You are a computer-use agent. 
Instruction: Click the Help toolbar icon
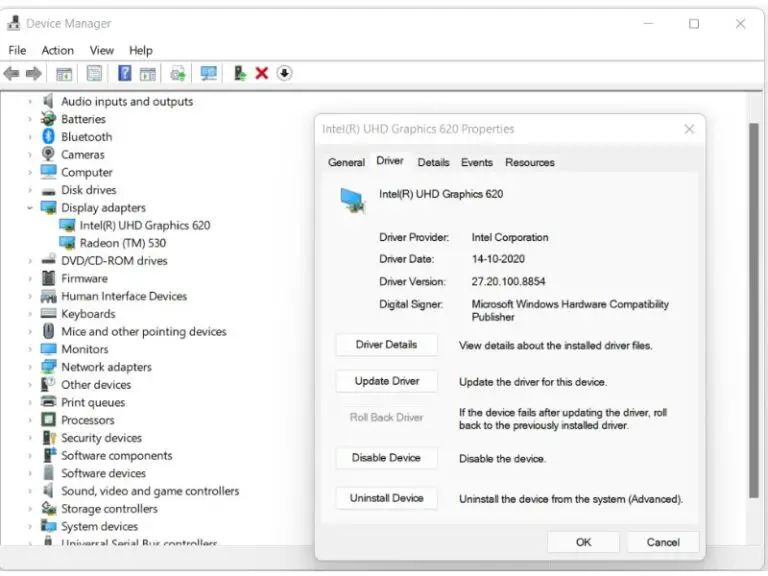[125, 73]
